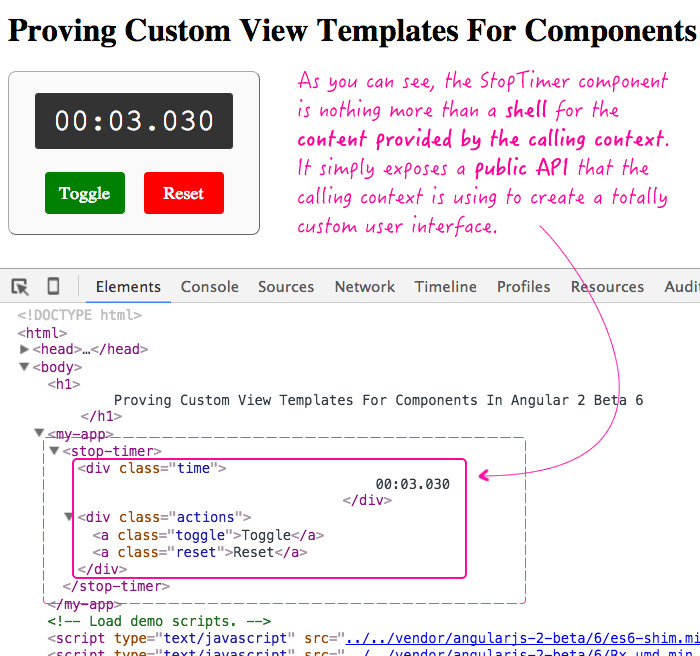
Task: Open the es6-shim script source link
Action: tap(523, 638)
